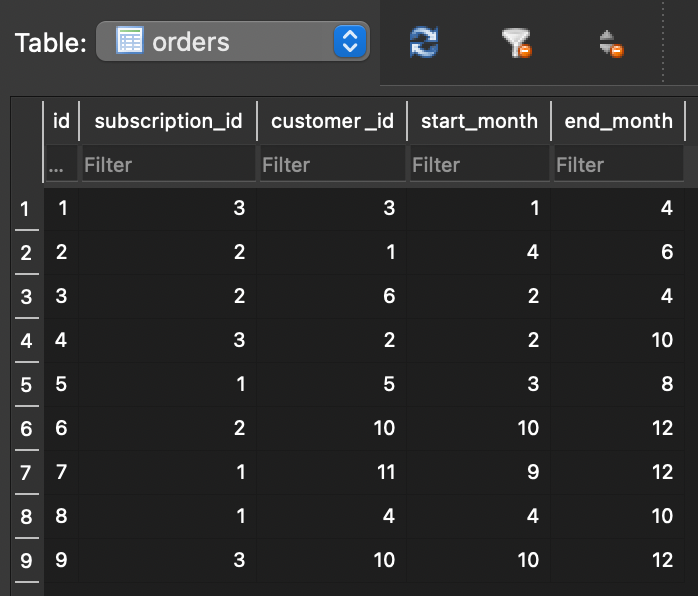698x596 pixels.
Task: Sort by the id column header
Action: [61, 121]
